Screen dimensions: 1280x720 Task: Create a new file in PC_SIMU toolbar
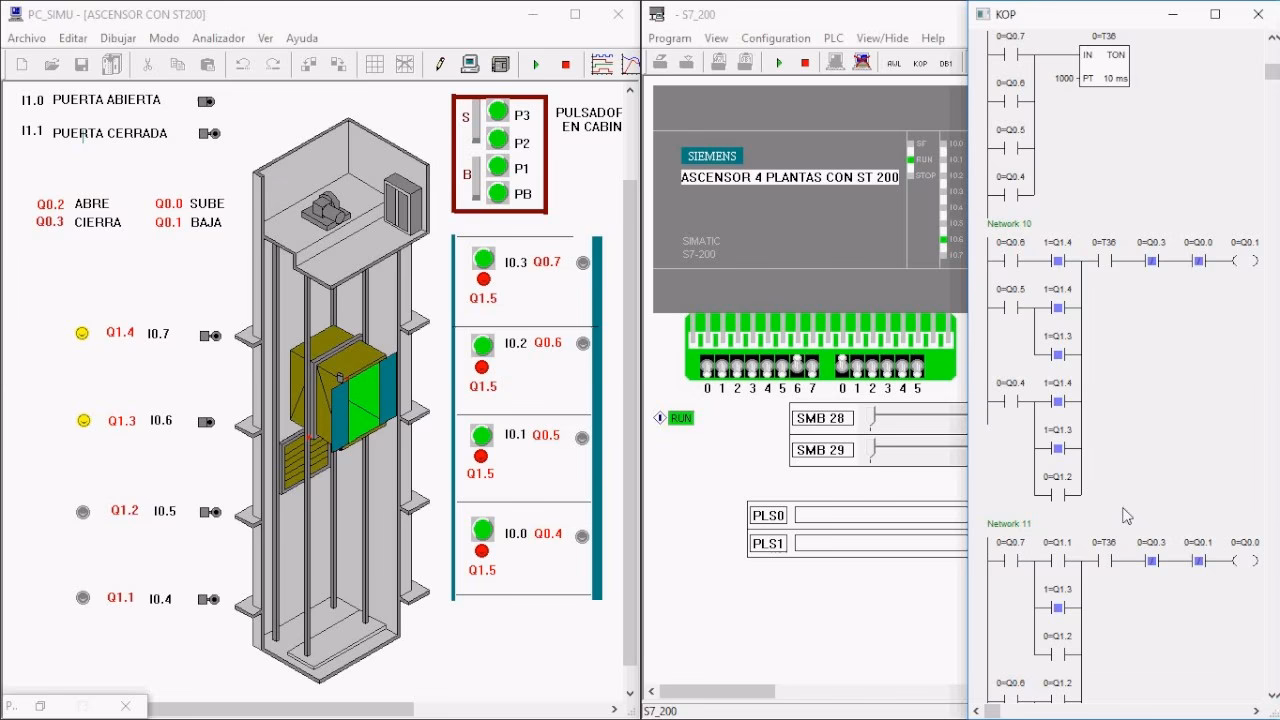click(22, 65)
